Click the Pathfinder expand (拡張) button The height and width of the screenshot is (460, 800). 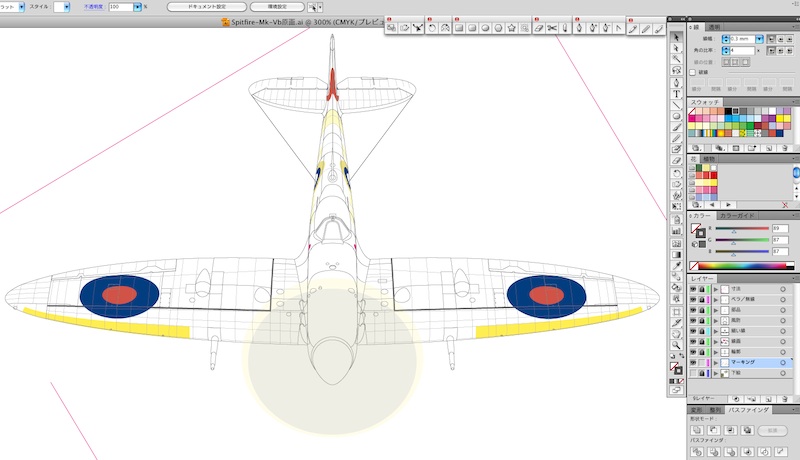(772, 430)
